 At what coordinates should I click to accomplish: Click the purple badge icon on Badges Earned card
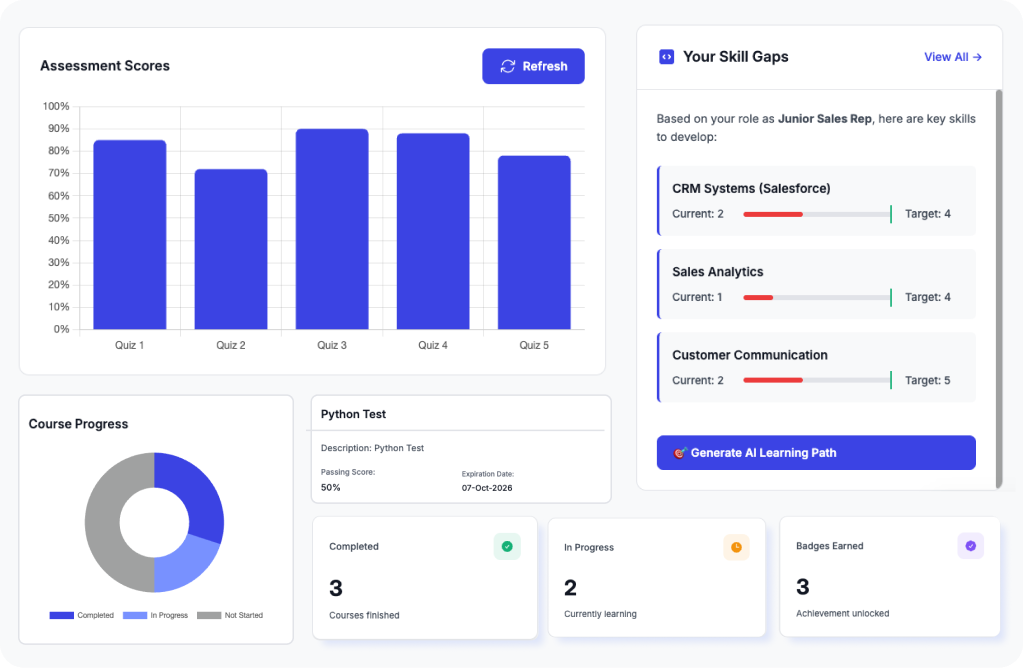(x=970, y=546)
